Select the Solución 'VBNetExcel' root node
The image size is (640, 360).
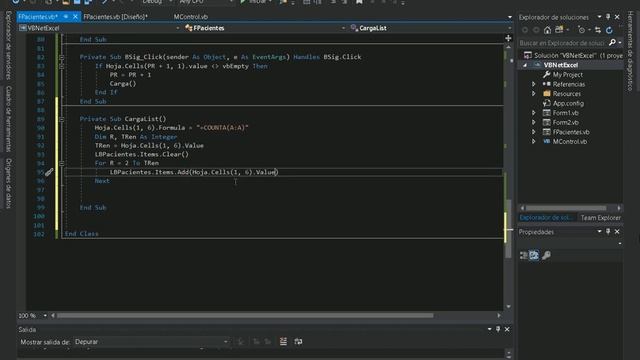[578, 56]
